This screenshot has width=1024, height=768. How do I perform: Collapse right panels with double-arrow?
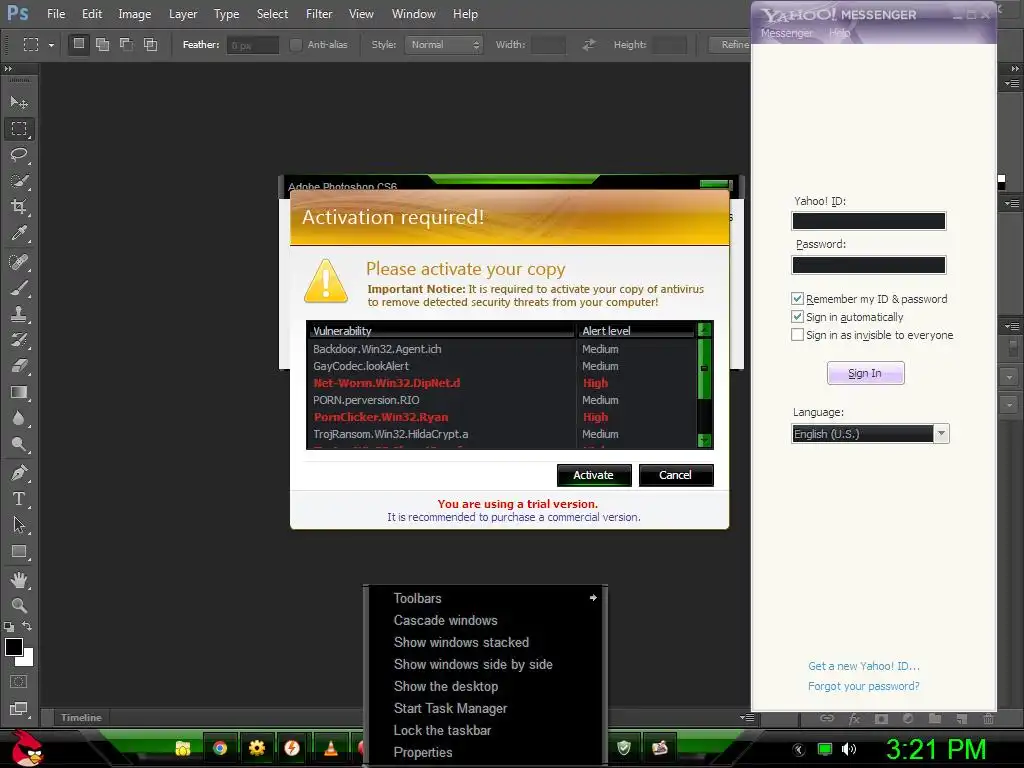coord(1014,69)
